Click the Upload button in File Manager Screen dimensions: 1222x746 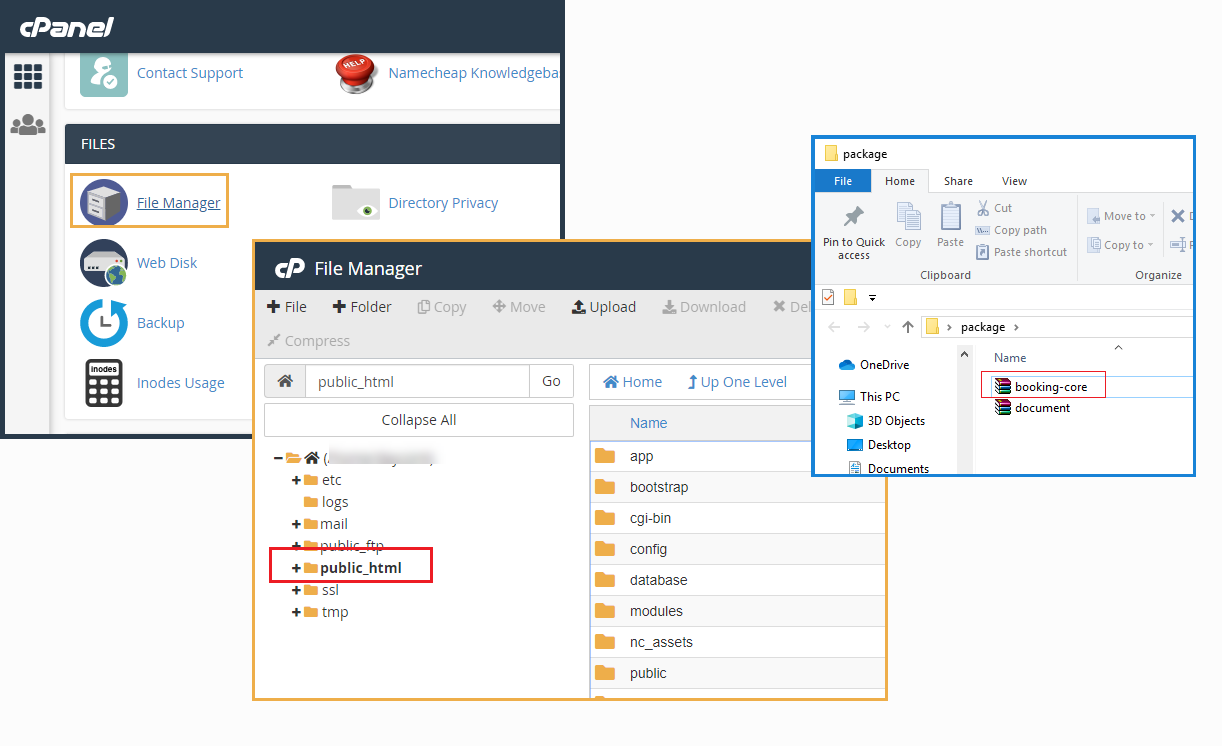pyautogui.click(x=604, y=307)
